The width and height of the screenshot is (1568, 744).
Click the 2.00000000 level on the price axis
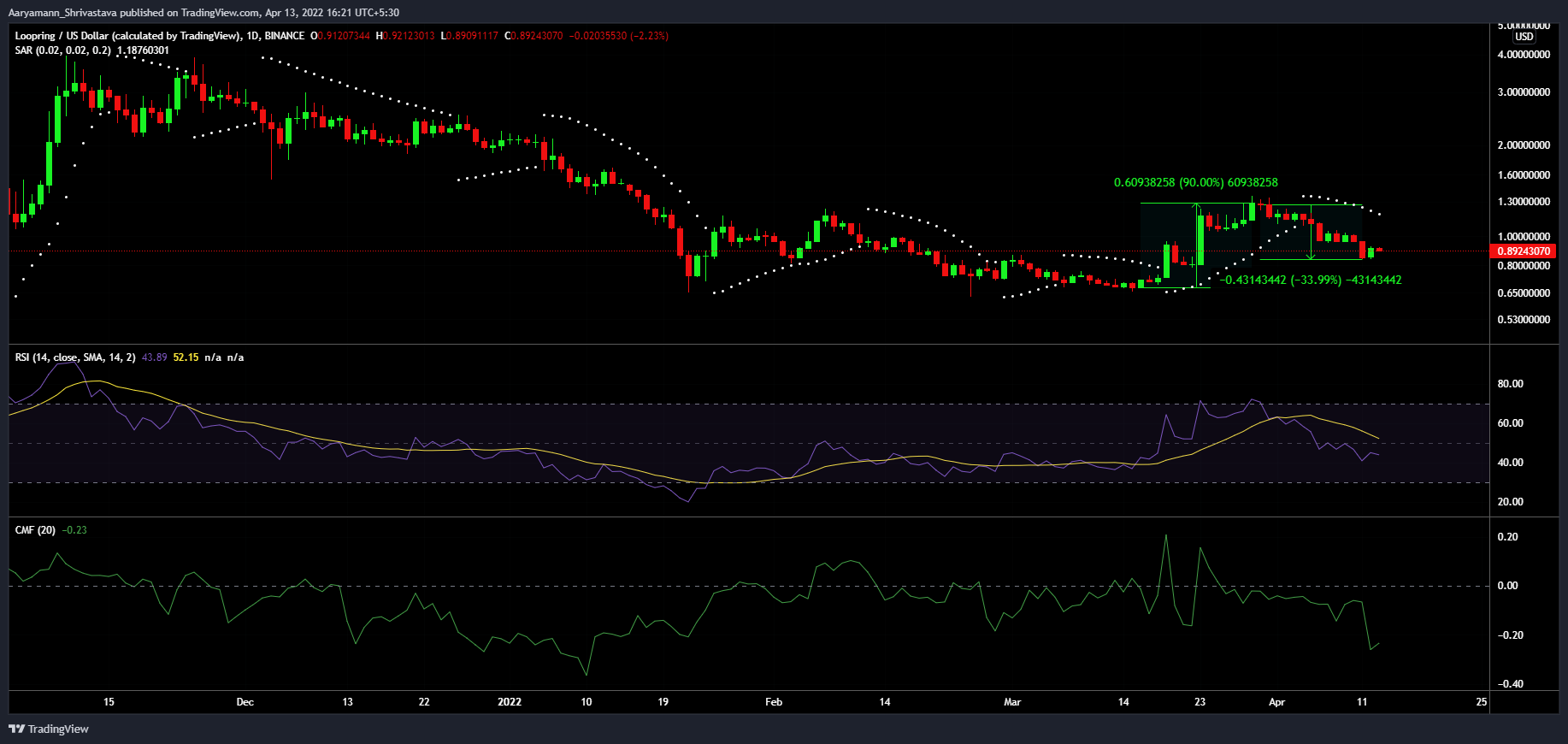[1523, 145]
